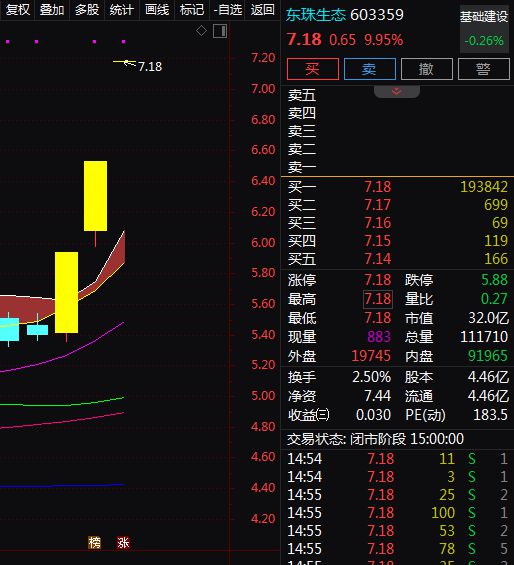Click the 买四 price 7.15
Screen dimensions: 514x565
pos(377,241)
